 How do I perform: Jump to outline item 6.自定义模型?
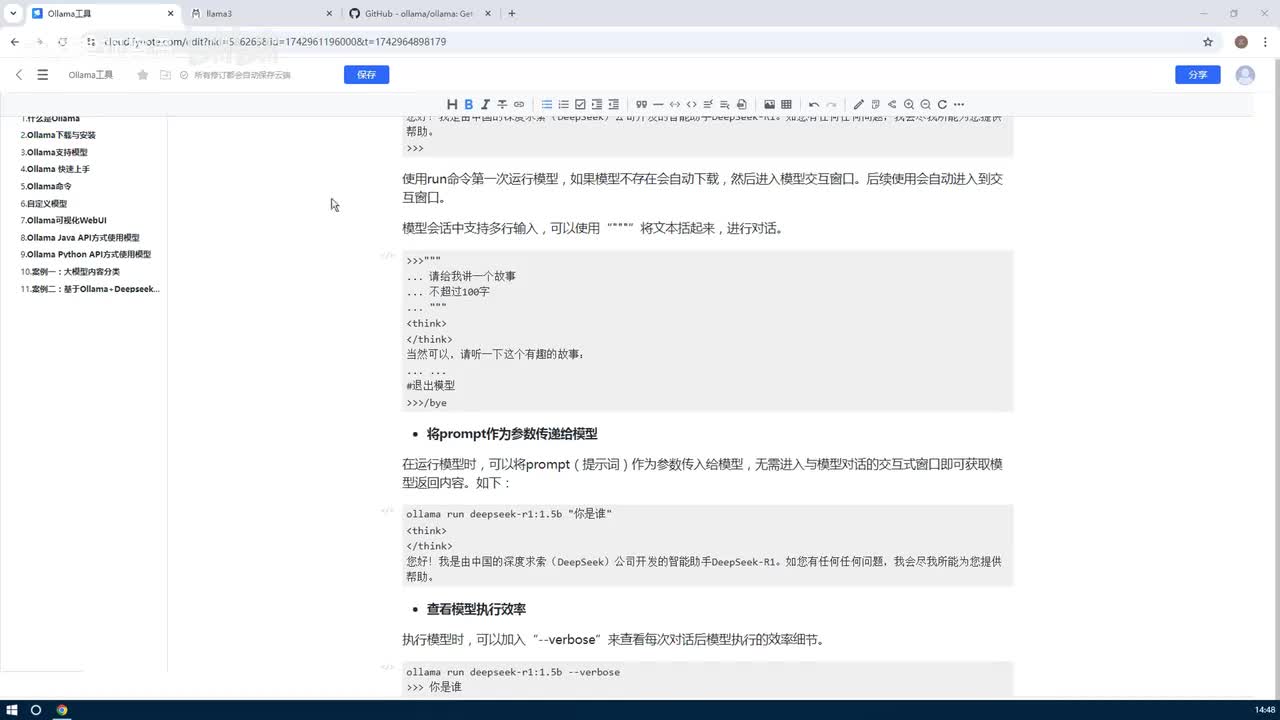pyautogui.click(x=44, y=203)
